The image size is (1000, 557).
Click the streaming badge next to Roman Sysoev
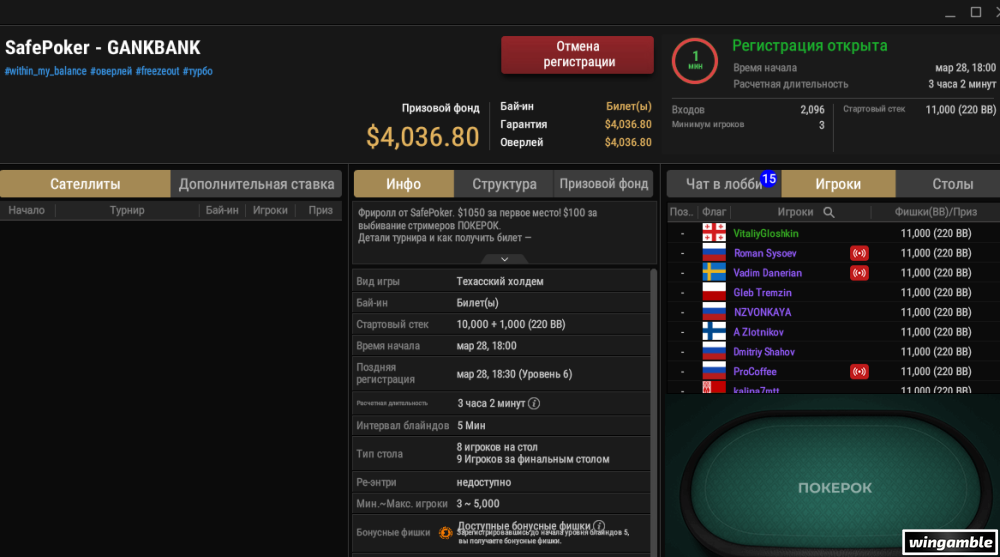coord(859,253)
